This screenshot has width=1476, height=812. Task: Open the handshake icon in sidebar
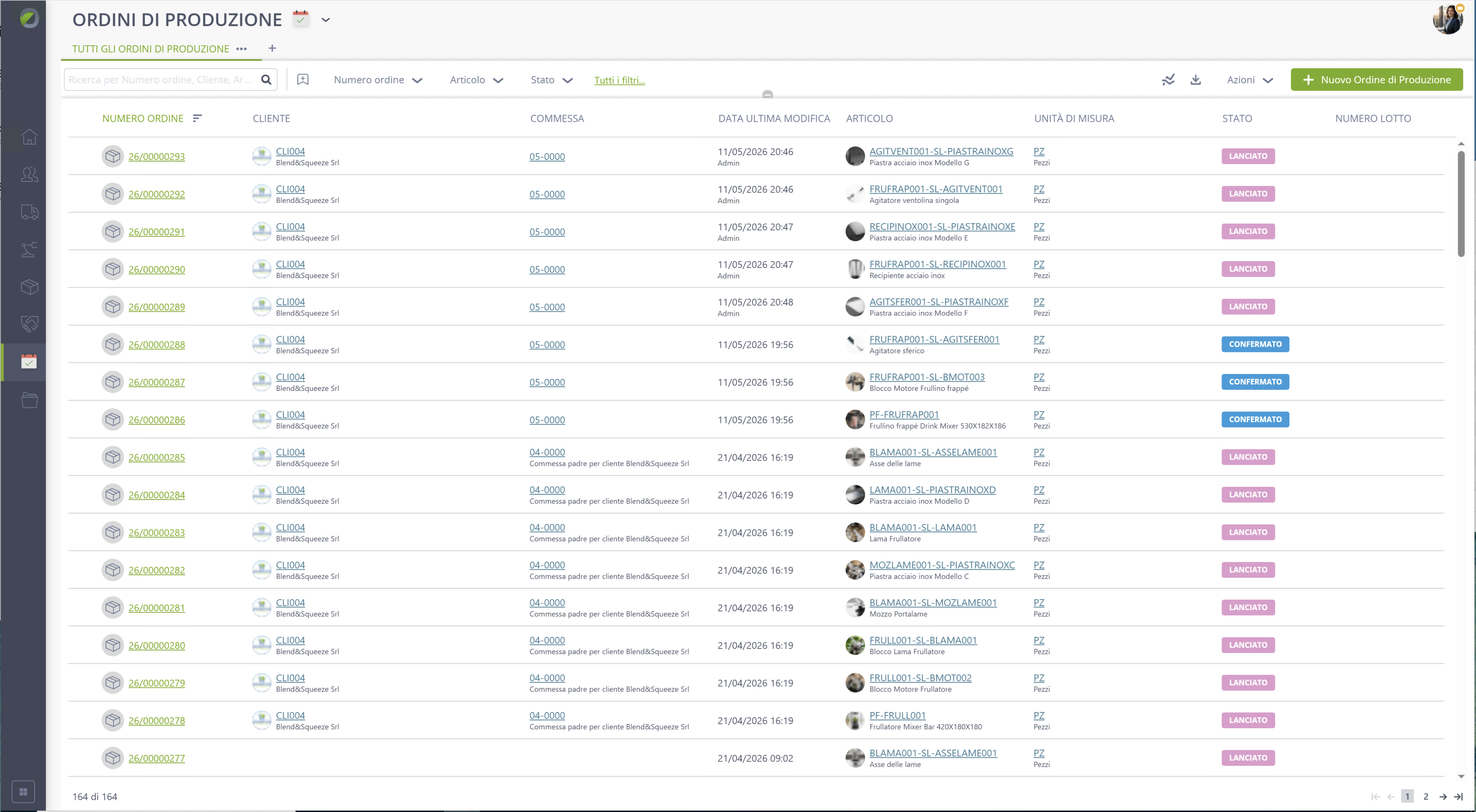pyautogui.click(x=29, y=324)
